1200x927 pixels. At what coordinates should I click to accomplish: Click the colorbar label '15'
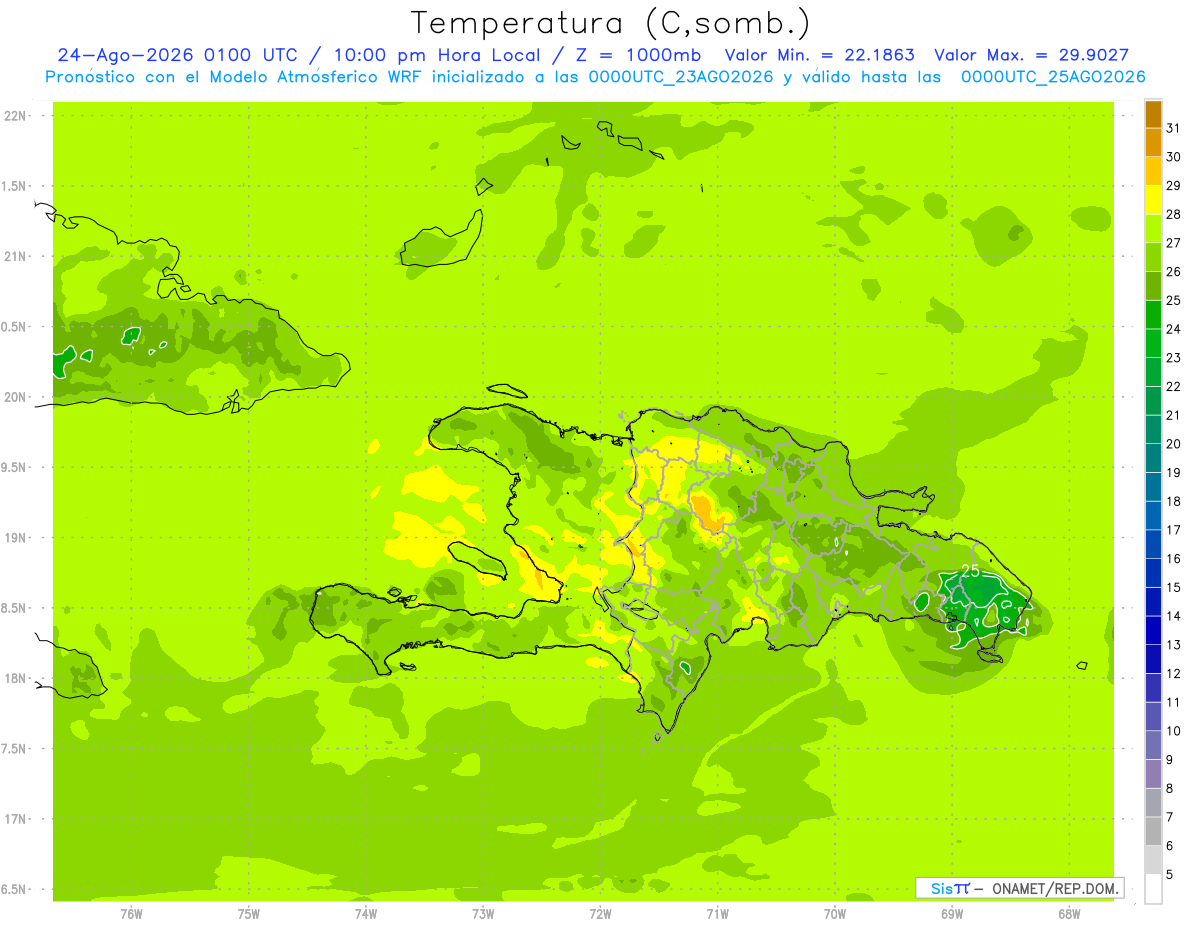pos(1174,588)
